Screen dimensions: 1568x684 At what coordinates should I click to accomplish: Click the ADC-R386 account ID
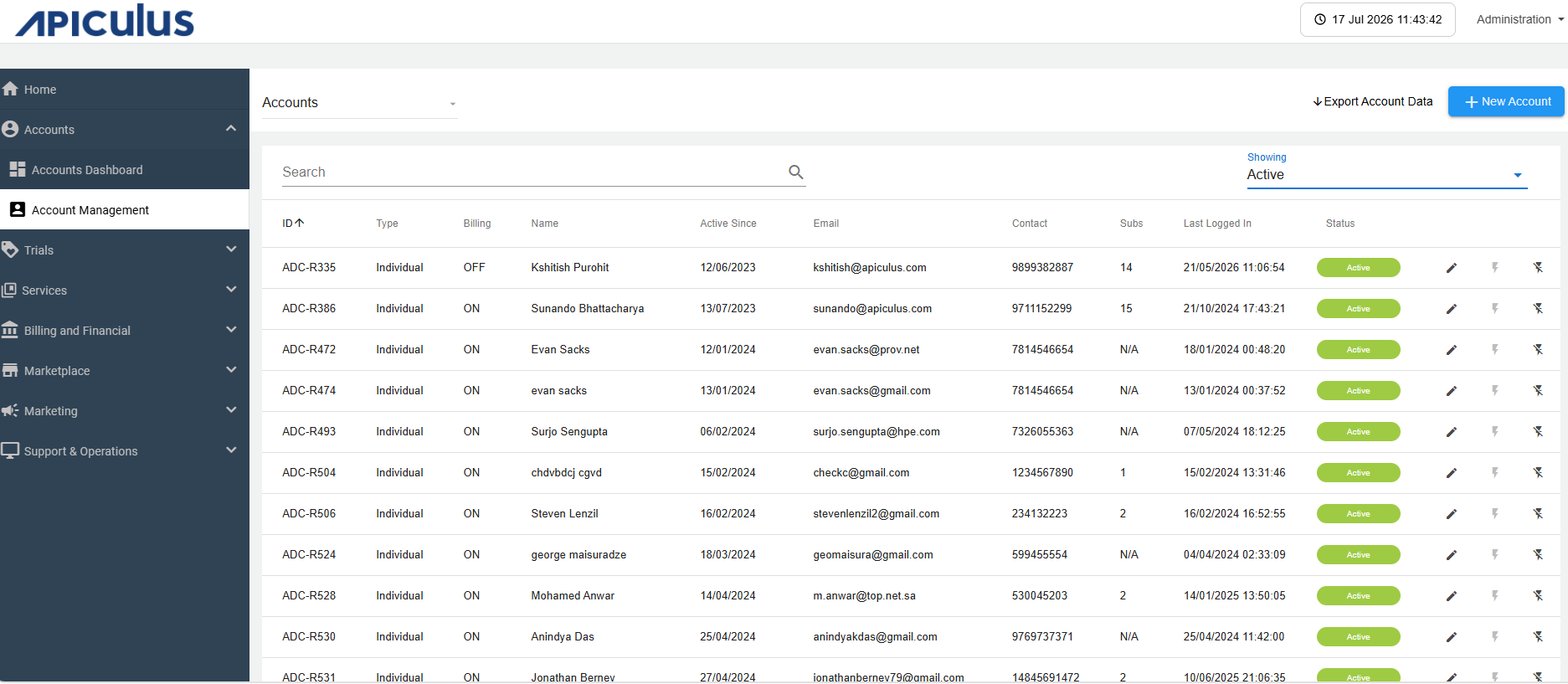(x=309, y=309)
